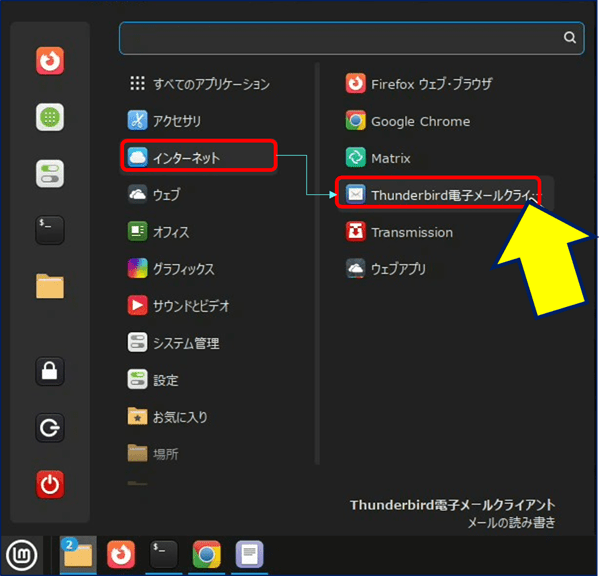600x576 pixels.
Task: Select ウェブ category
Action: [199, 195]
